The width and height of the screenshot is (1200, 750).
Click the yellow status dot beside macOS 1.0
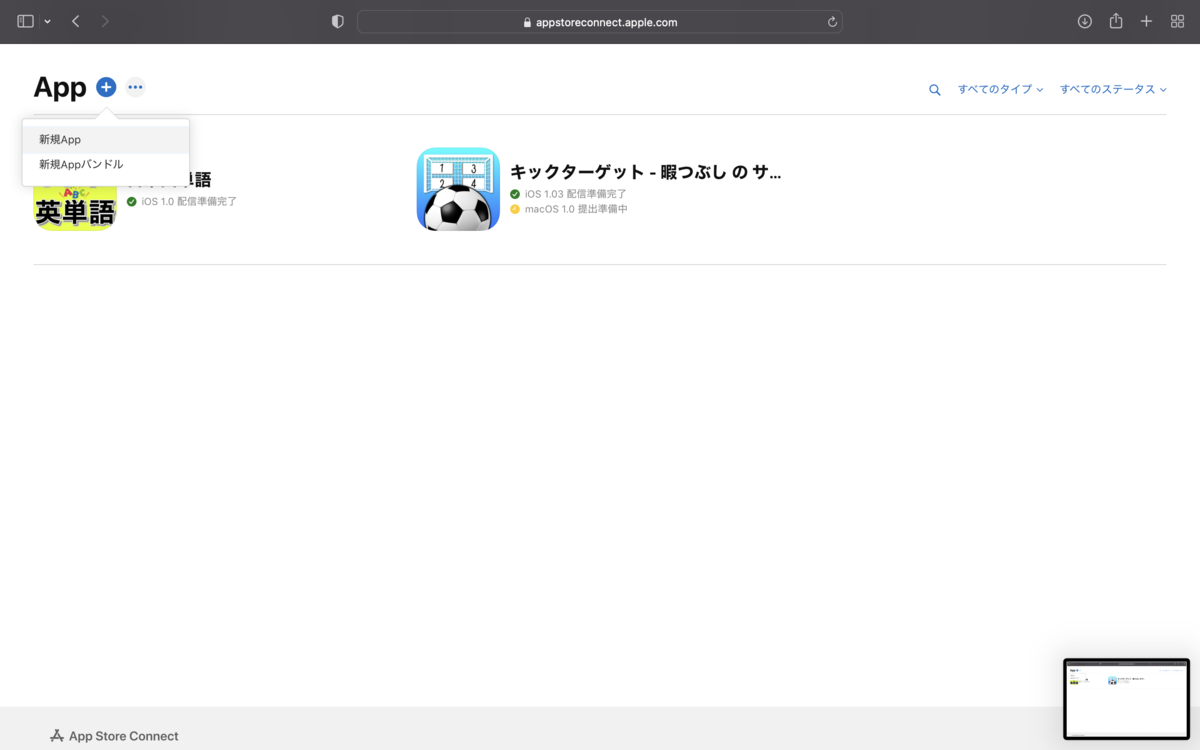[515, 209]
